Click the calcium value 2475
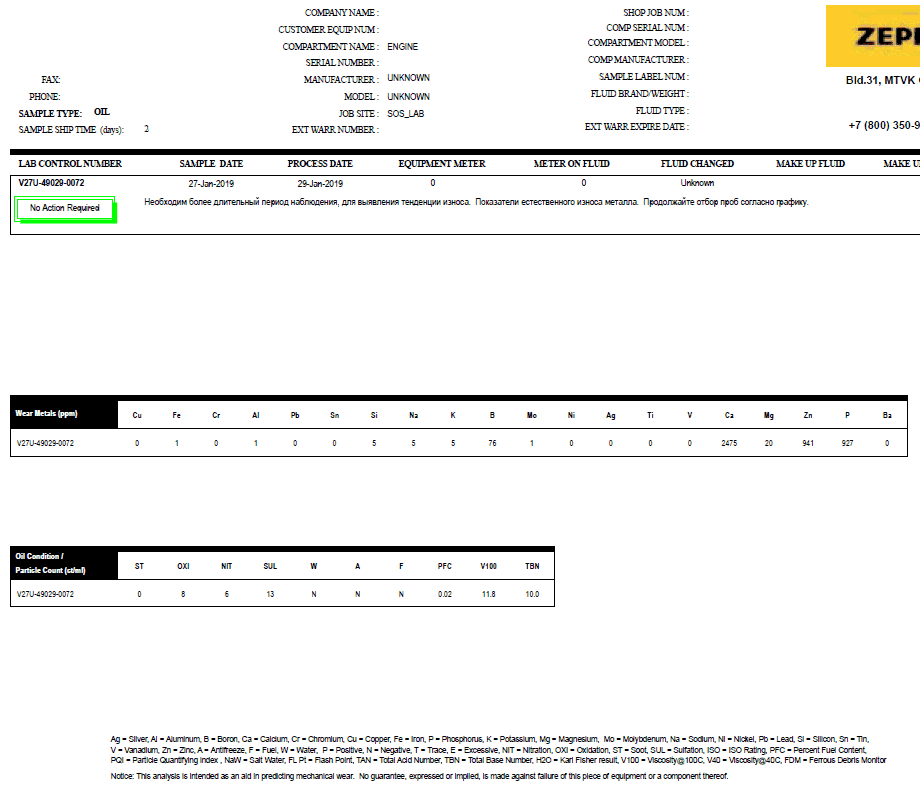 tap(728, 442)
